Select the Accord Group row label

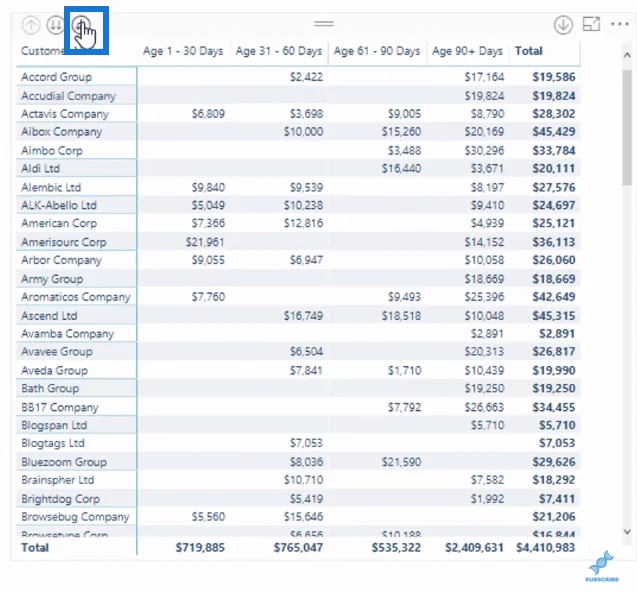click(56, 77)
